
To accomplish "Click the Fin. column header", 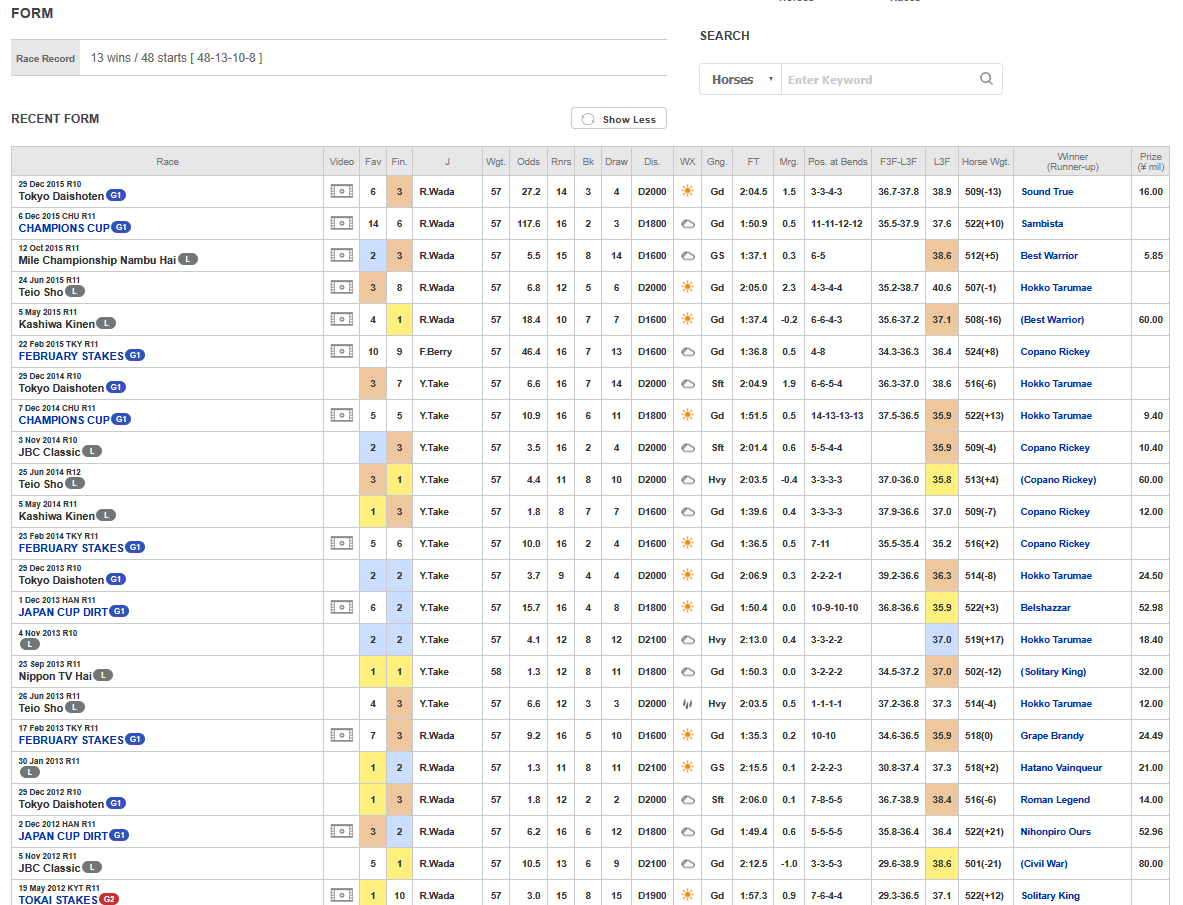I will pyautogui.click(x=399, y=161).
